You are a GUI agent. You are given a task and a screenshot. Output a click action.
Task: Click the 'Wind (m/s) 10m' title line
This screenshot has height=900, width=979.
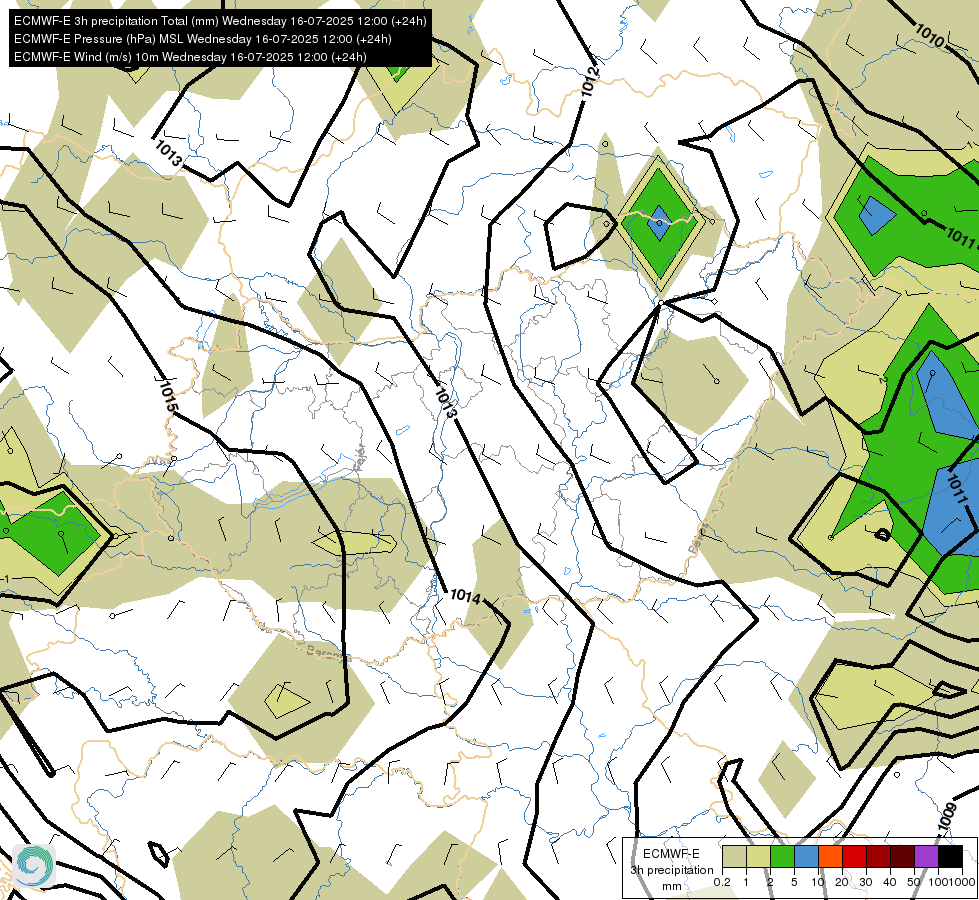coord(190,57)
